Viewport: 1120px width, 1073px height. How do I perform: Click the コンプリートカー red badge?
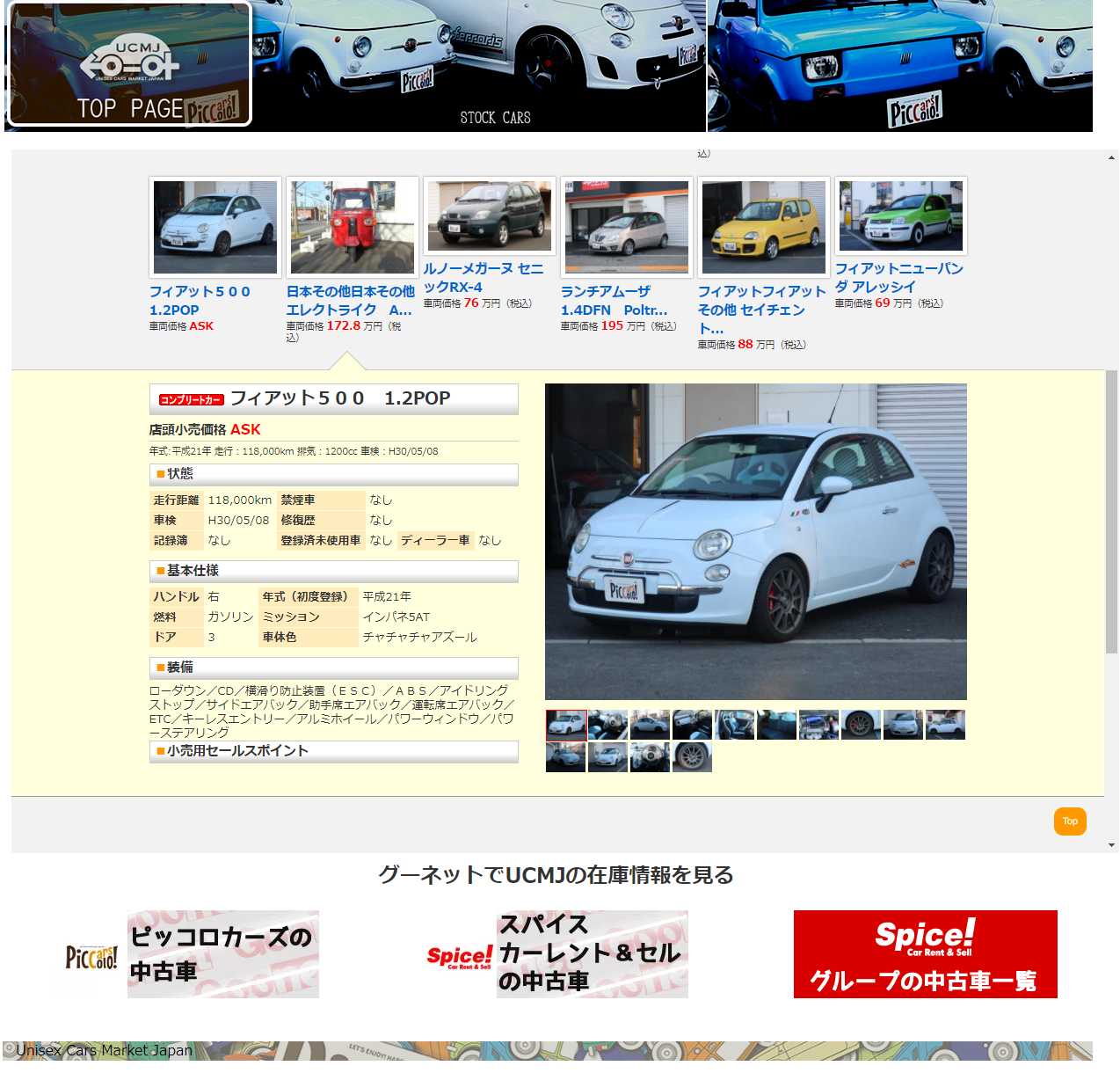pyautogui.click(x=191, y=399)
